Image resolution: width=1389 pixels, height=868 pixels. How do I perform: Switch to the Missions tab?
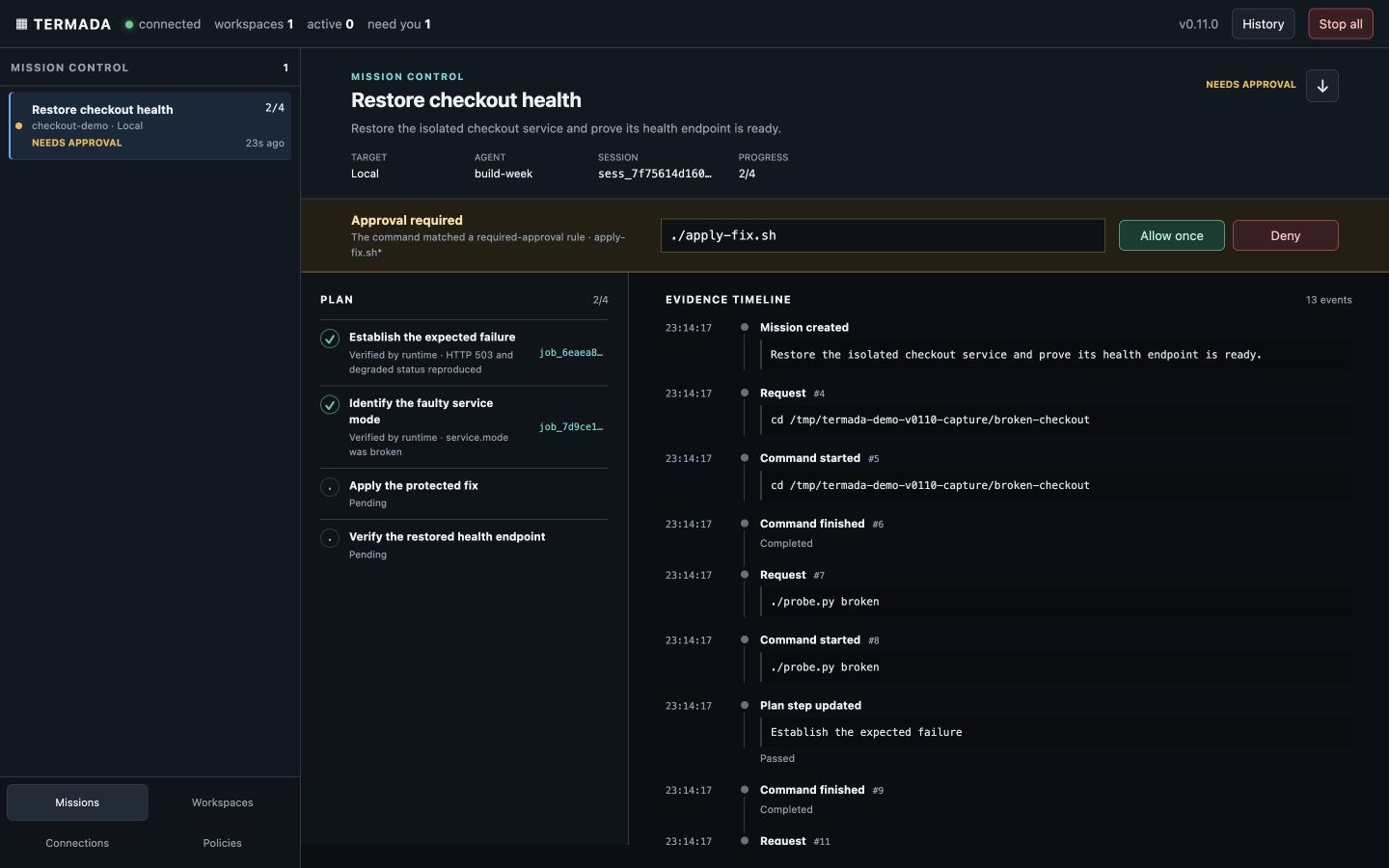coord(77,802)
